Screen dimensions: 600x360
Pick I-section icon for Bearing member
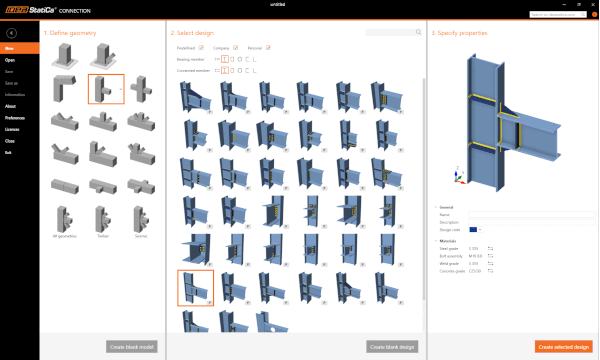(x=225, y=59)
